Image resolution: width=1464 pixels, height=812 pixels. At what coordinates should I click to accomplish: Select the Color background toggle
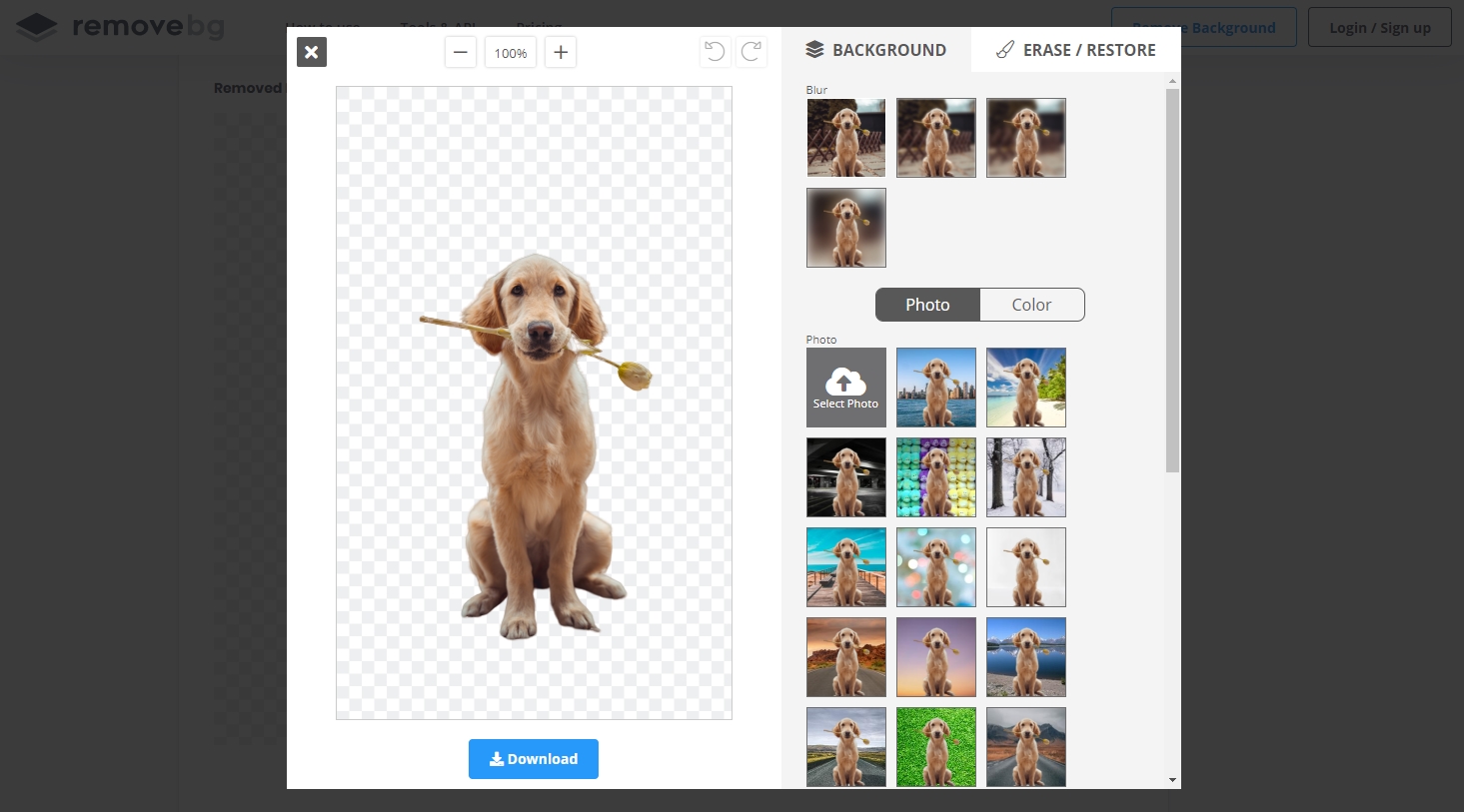point(1032,305)
